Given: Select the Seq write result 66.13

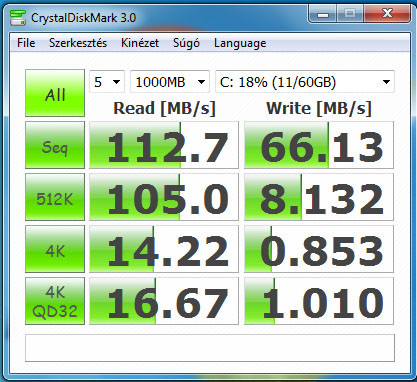Looking at the screenshot, I should click(x=319, y=145).
